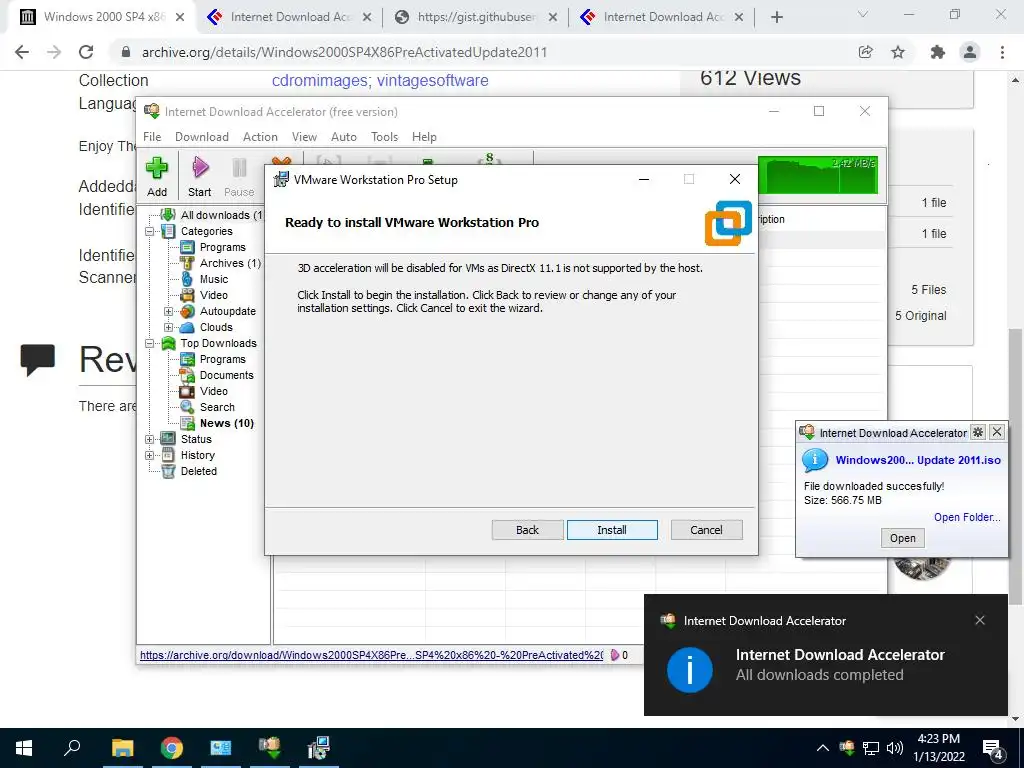Open the Action menu
Screen dimensions: 1024x768
[260, 136]
